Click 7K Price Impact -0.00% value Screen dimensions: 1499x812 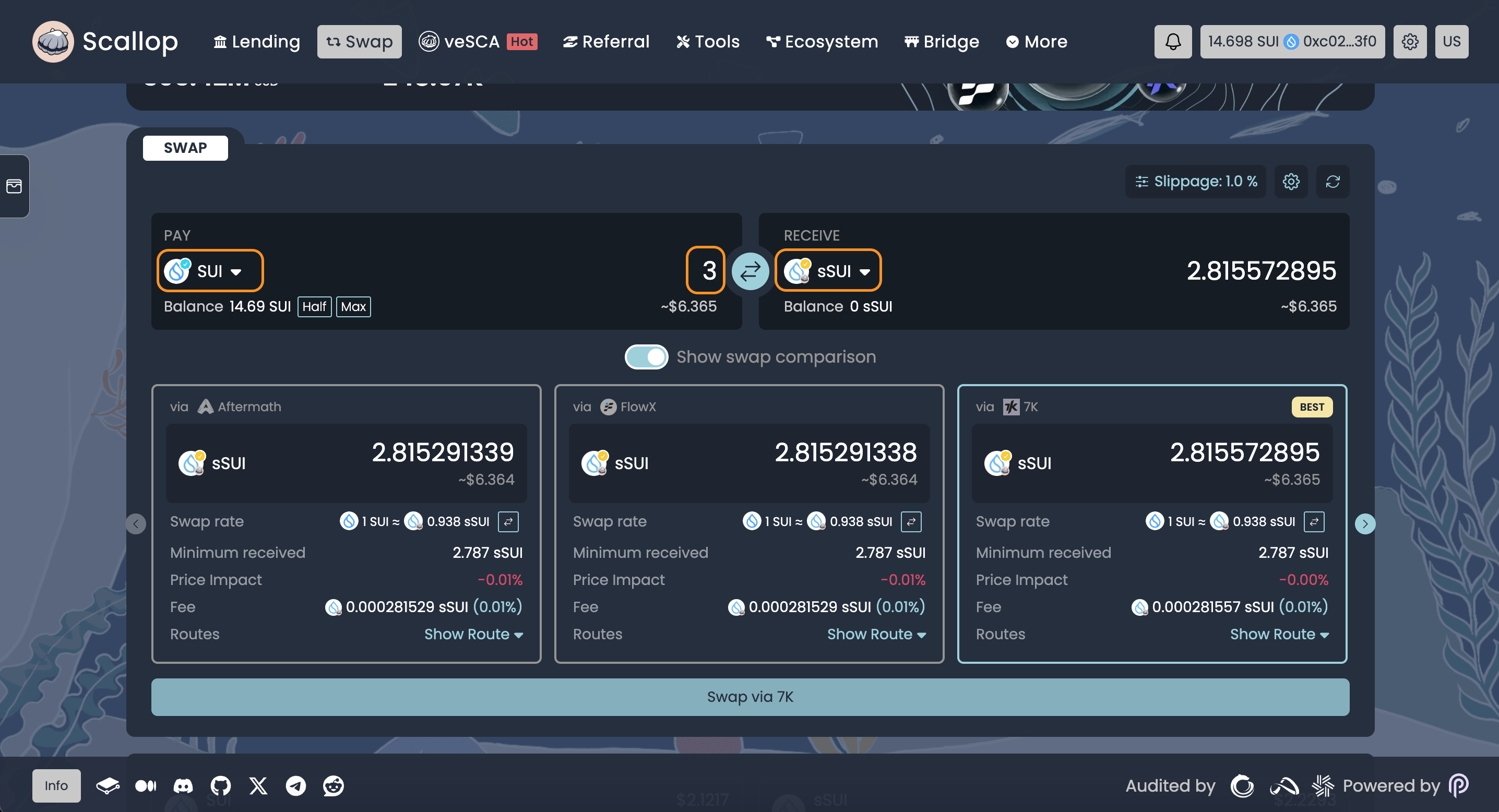pos(1303,580)
